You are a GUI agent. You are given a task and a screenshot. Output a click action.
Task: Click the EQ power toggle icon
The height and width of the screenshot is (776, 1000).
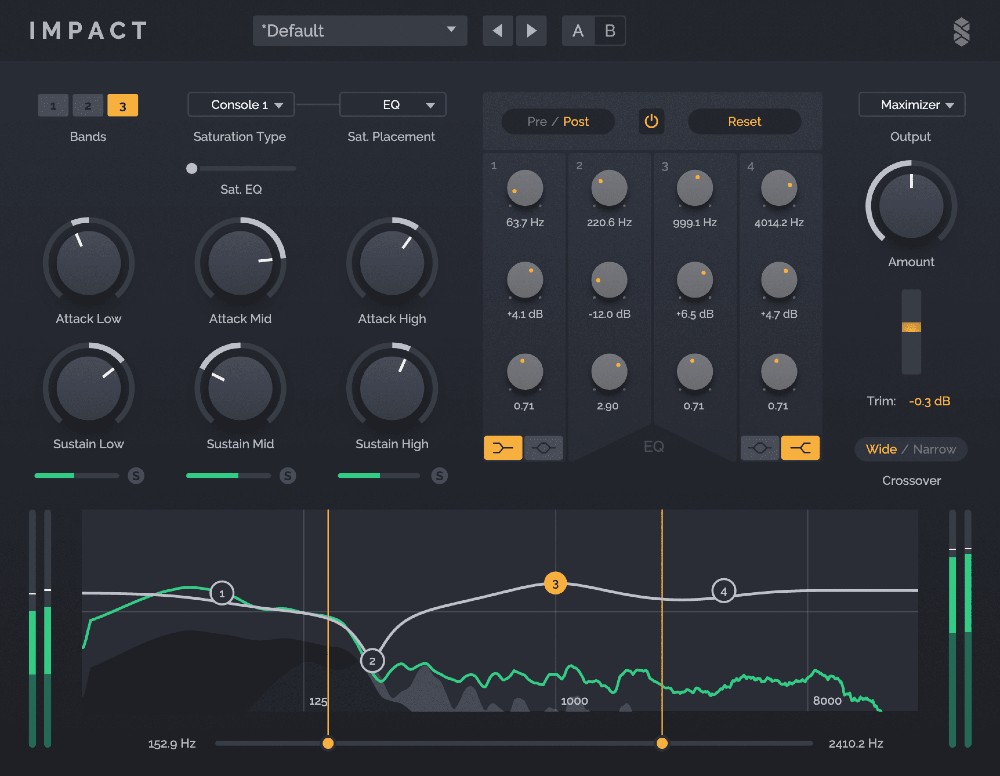651,122
